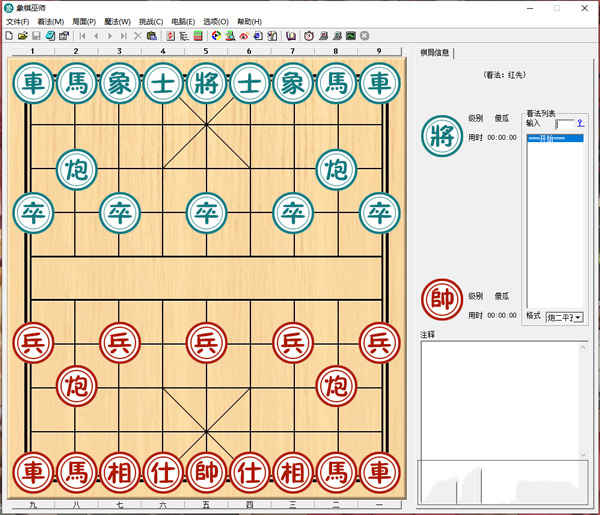Click the blue question mark help link
This screenshot has height=515, width=600.
tap(580, 123)
